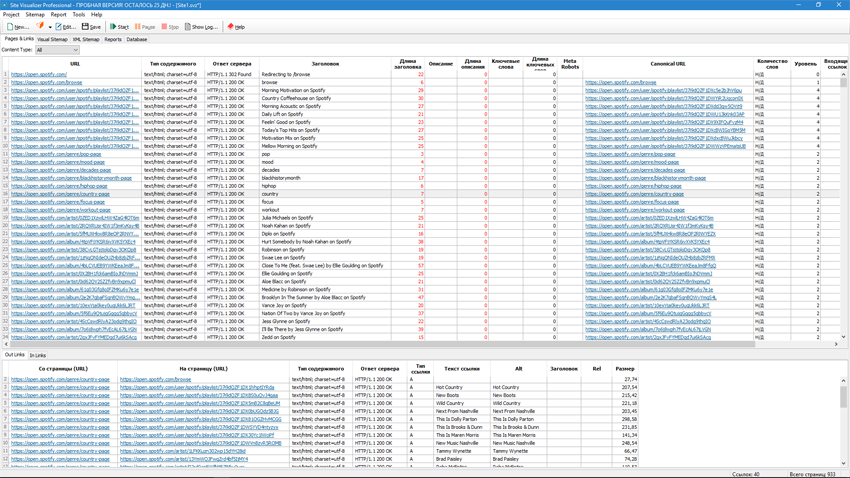Switch to the Database tab
Screen dimensions: 850x478
coord(137,40)
